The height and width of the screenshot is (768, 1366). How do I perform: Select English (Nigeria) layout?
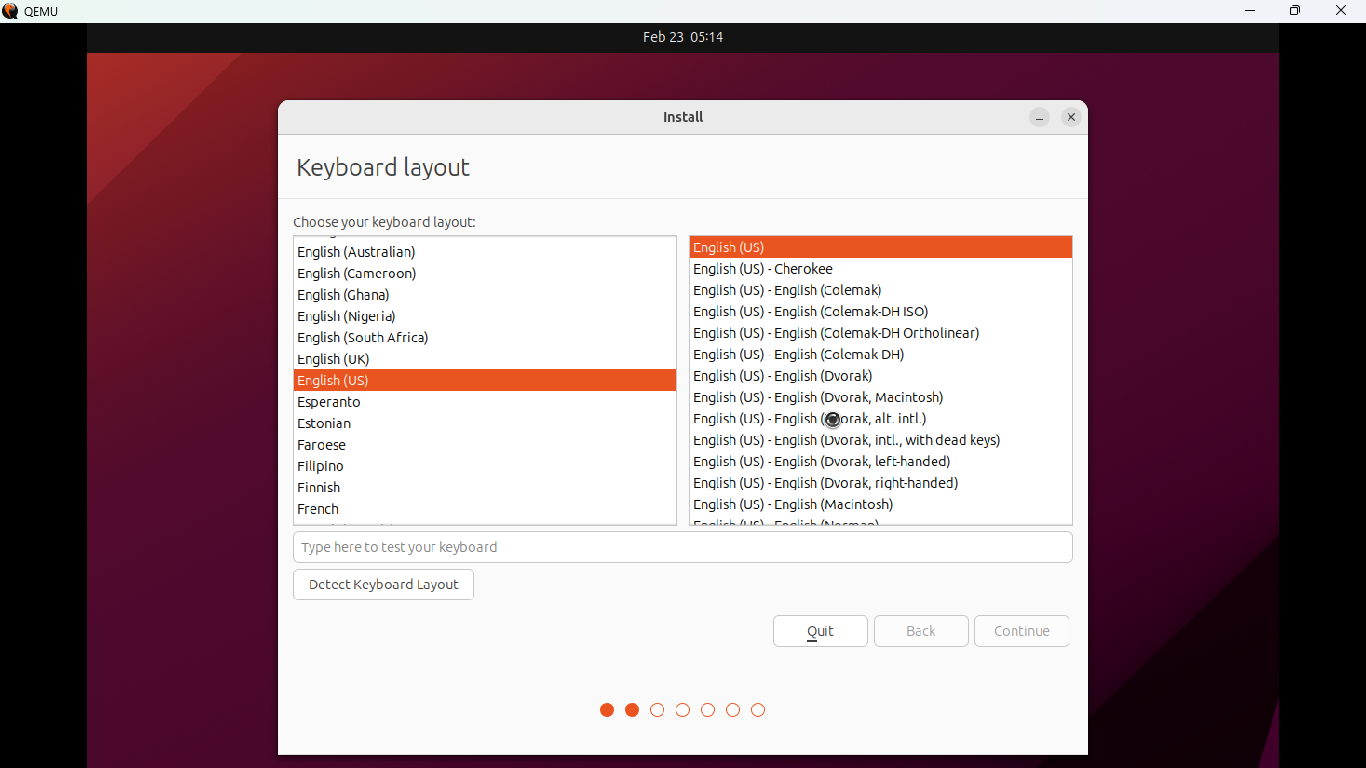tap(485, 316)
